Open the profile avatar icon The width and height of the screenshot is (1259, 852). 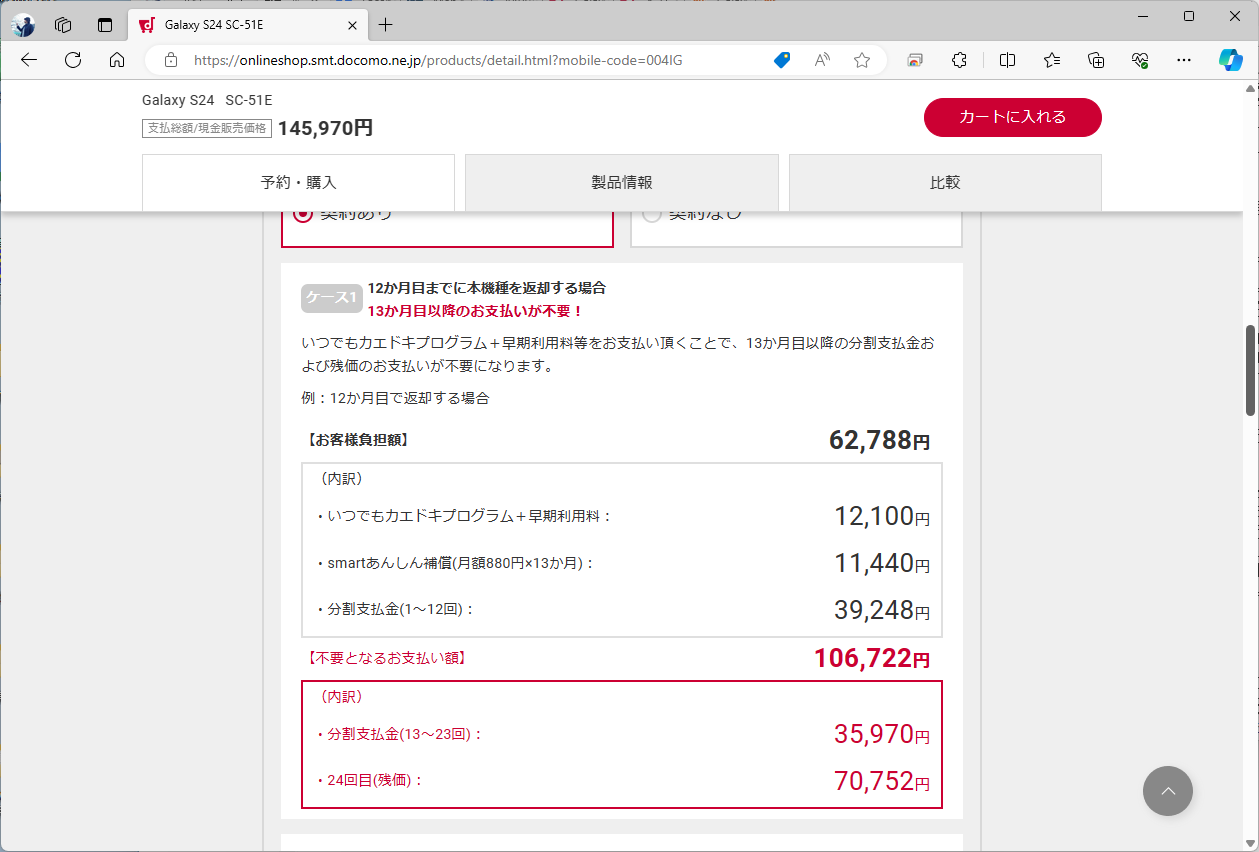pos(24,25)
